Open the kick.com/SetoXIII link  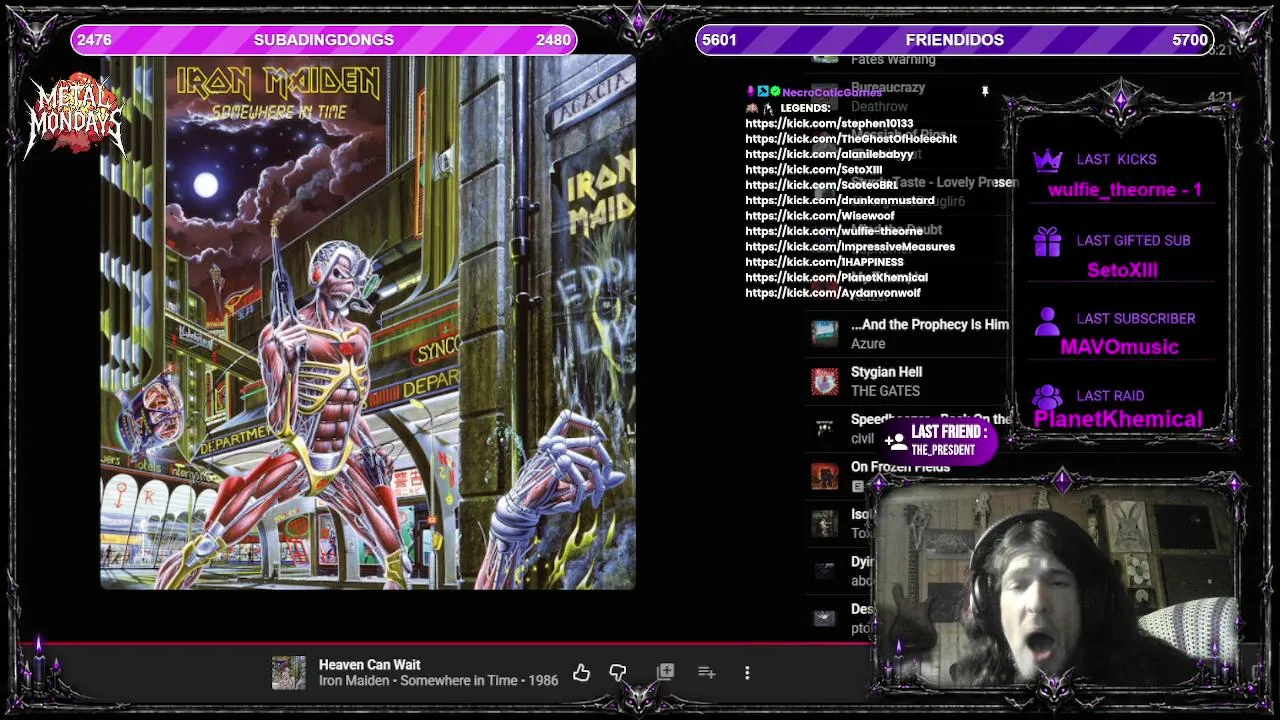click(x=813, y=170)
